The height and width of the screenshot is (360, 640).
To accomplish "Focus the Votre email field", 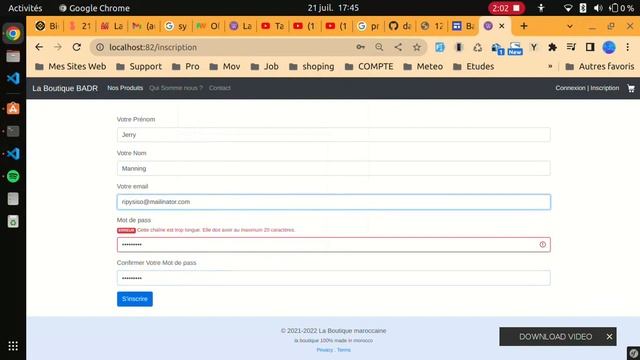I will pyautogui.click(x=333, y=202).
